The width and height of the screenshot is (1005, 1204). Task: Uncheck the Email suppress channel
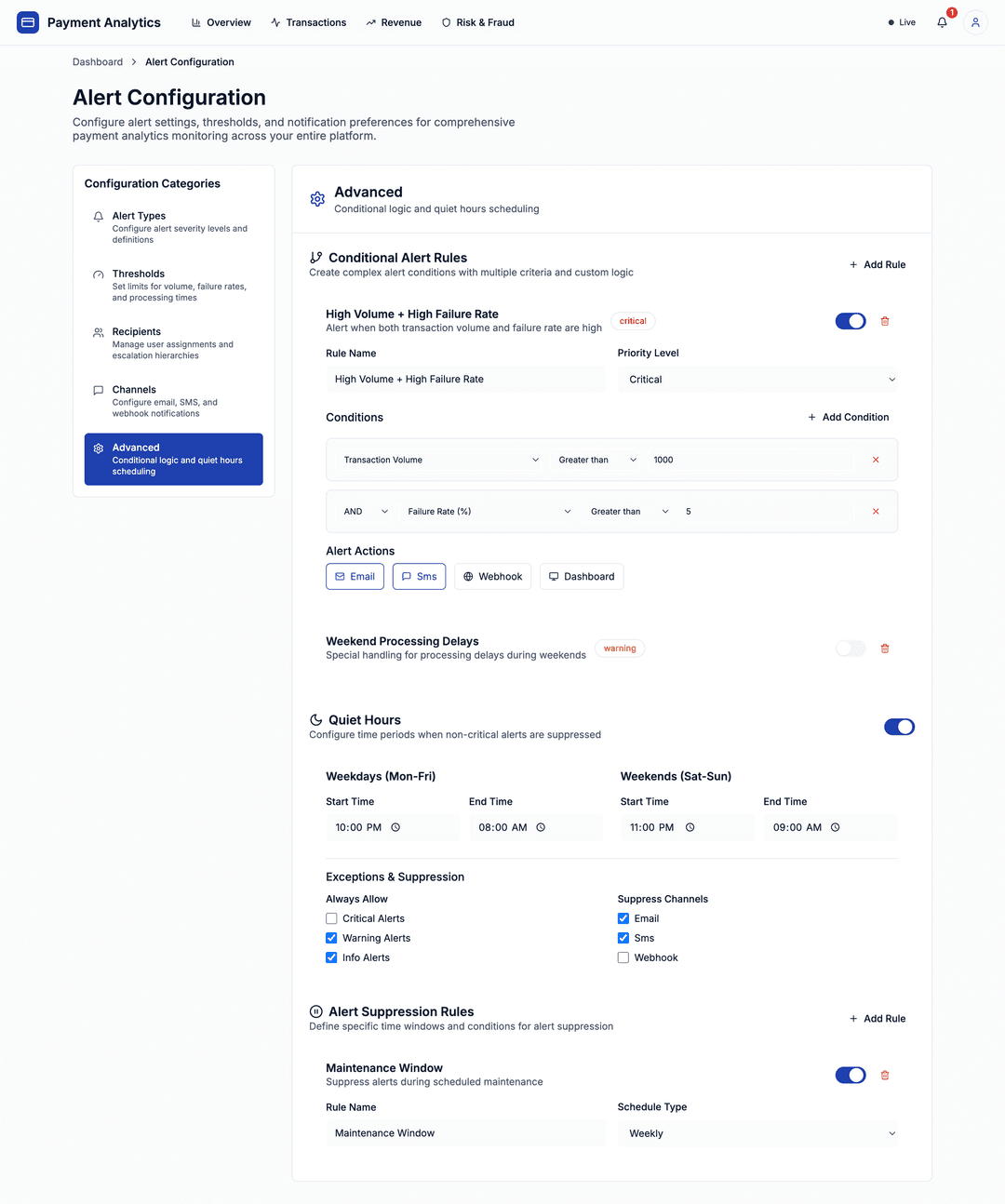(x=623, y=918)
